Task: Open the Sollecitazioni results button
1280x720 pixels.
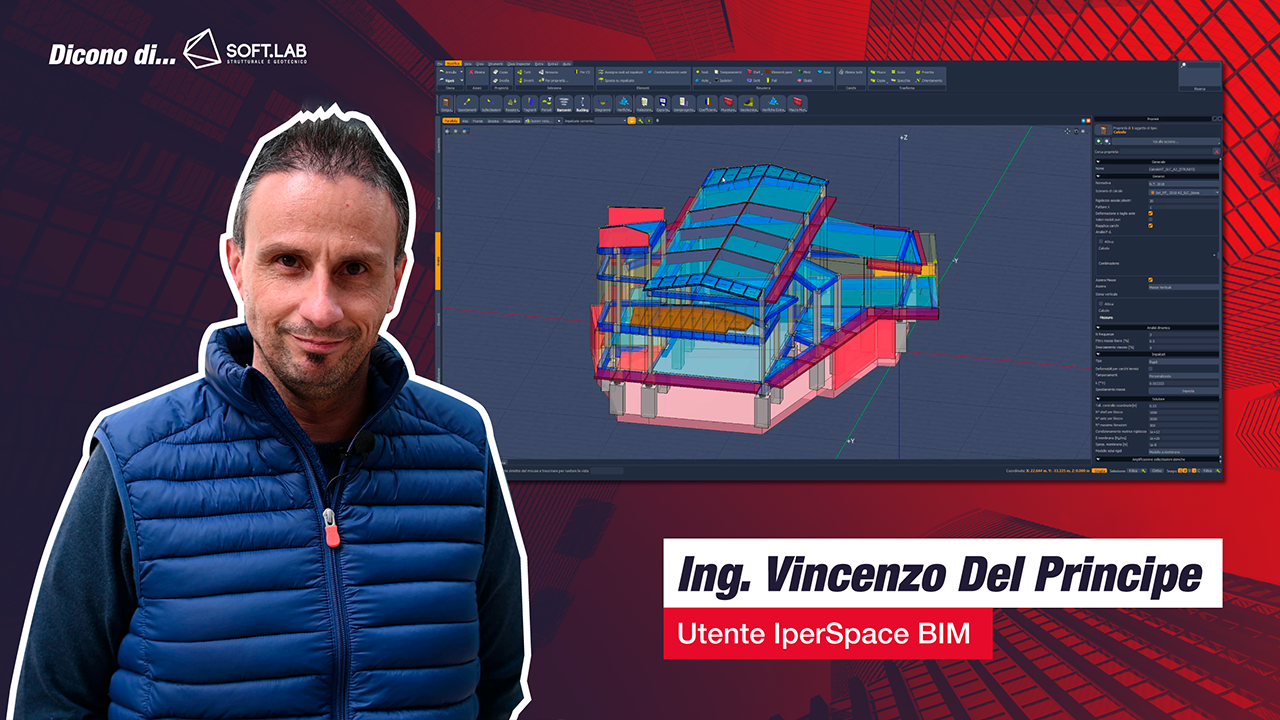Action: tap(491, 104)
